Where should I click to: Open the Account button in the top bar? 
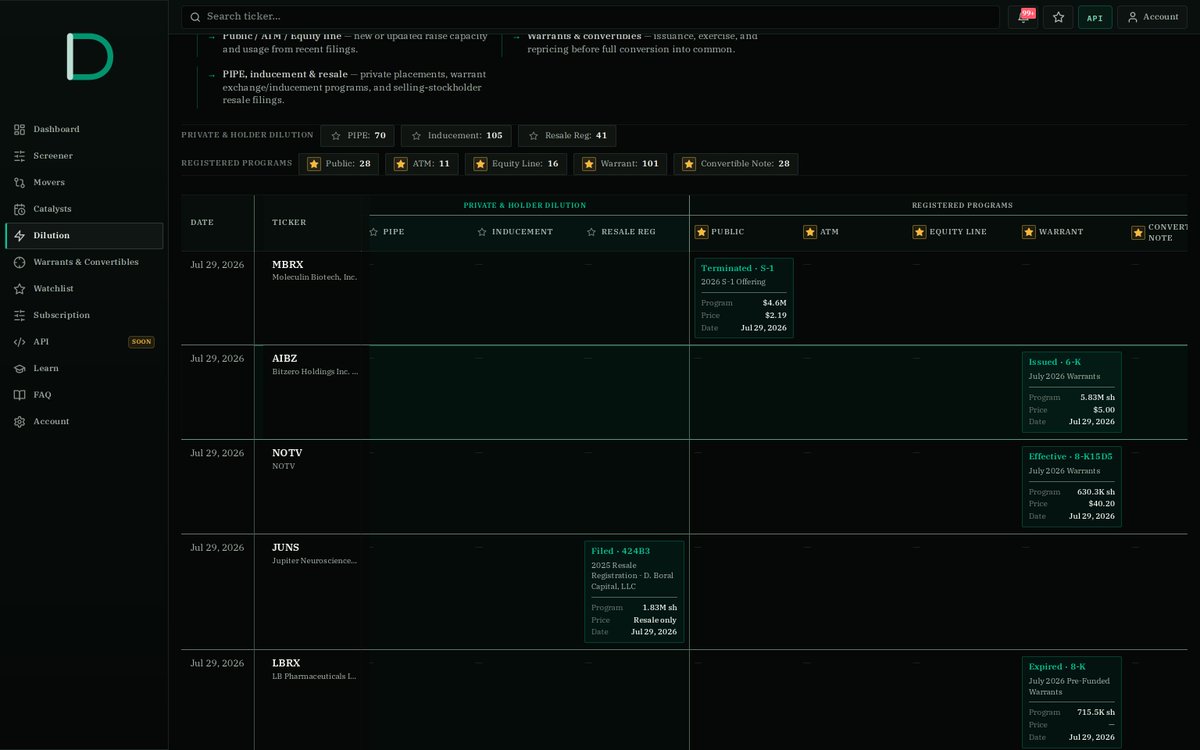(1153, 17)
